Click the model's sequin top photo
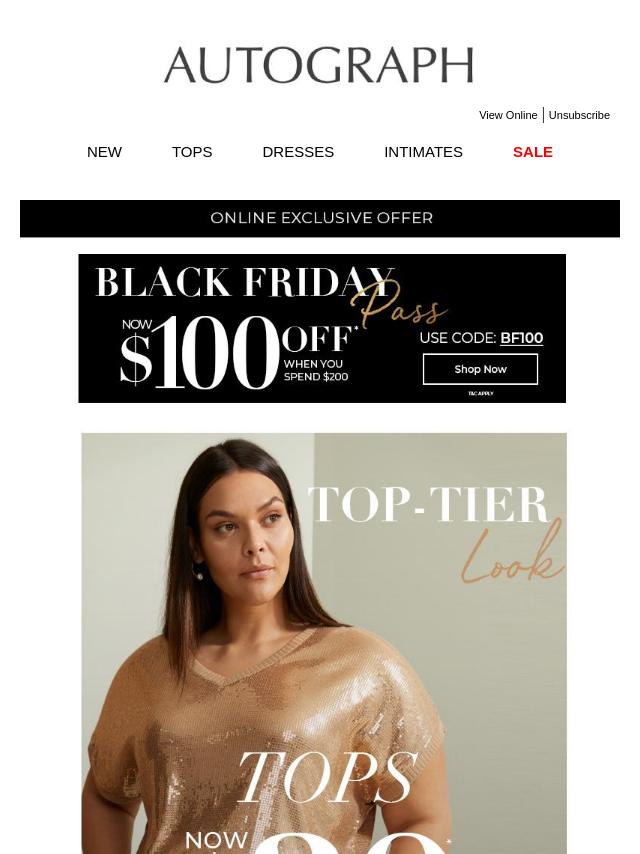Image resolution: width=640 pixels, height=854 pixels. 324,643
